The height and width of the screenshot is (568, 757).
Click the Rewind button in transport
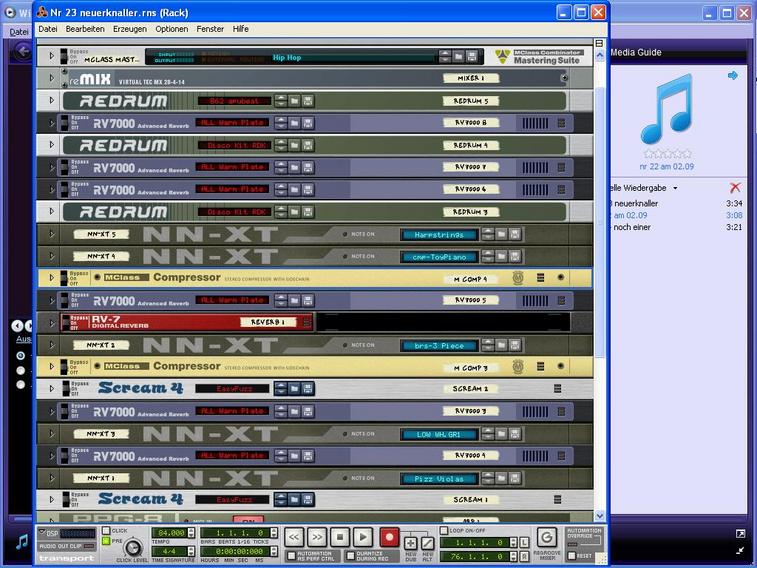(295, 537)
